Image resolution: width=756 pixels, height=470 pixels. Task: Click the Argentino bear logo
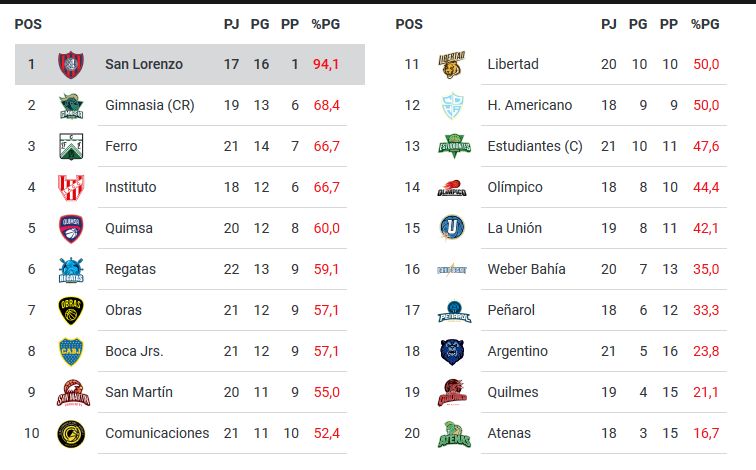452,351
